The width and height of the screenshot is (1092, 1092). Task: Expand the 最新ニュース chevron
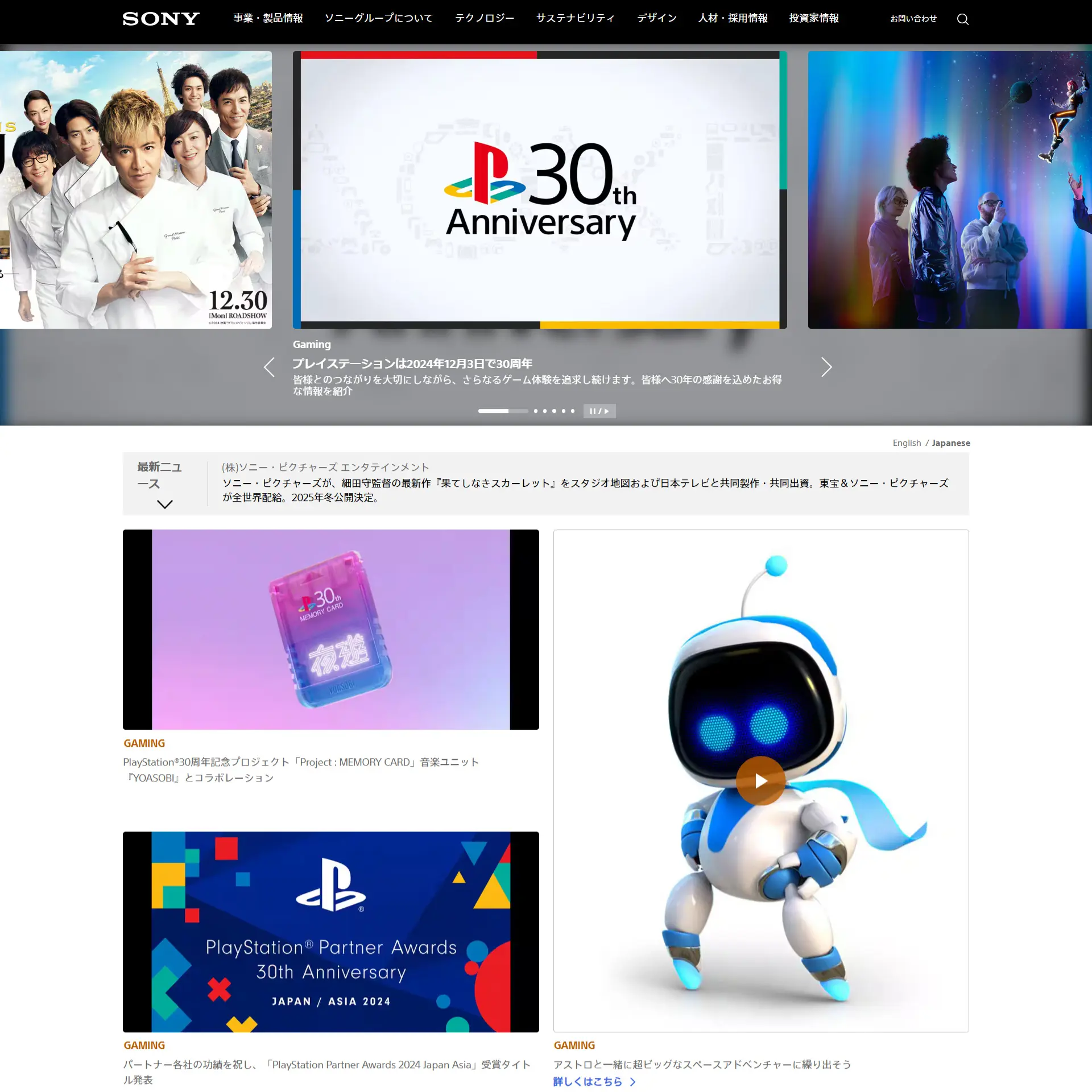pos(165,504)
